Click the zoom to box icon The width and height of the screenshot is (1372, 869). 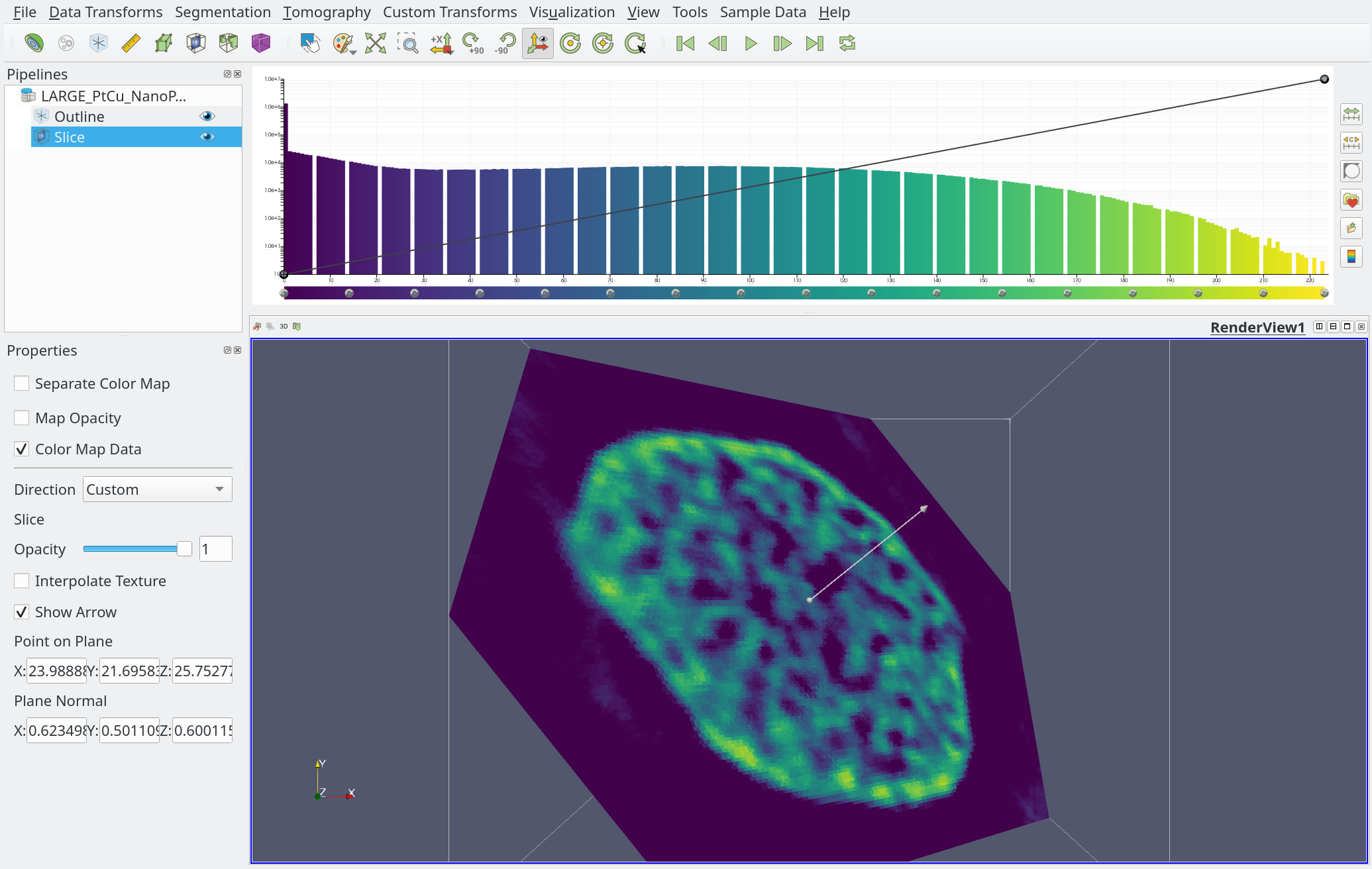point(408,44)
